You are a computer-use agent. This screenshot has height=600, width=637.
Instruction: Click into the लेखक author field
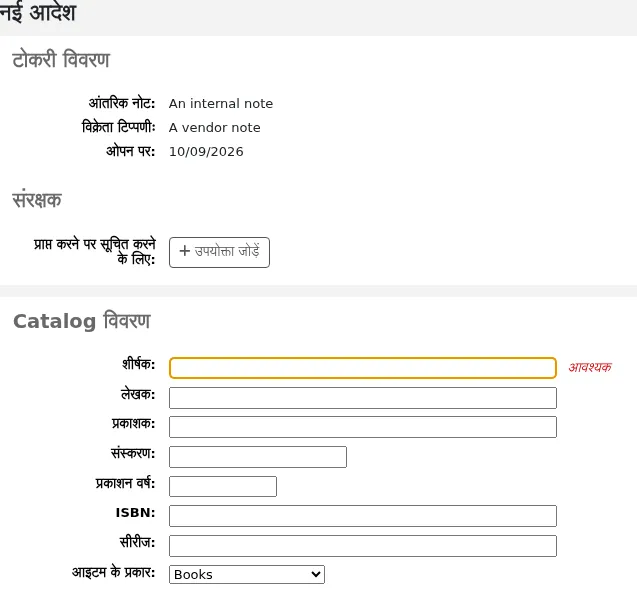pyautogui.click(x=363, y=398)
